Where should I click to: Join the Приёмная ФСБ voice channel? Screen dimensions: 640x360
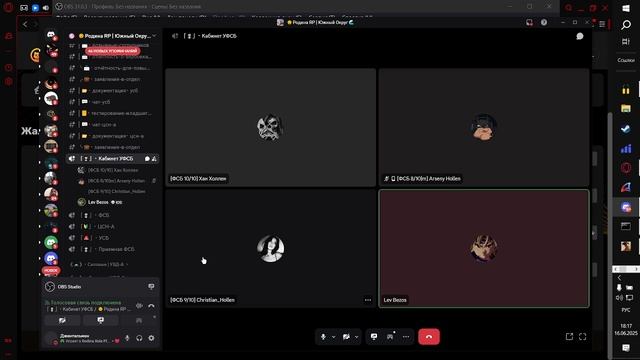click(x=113, y=249)
